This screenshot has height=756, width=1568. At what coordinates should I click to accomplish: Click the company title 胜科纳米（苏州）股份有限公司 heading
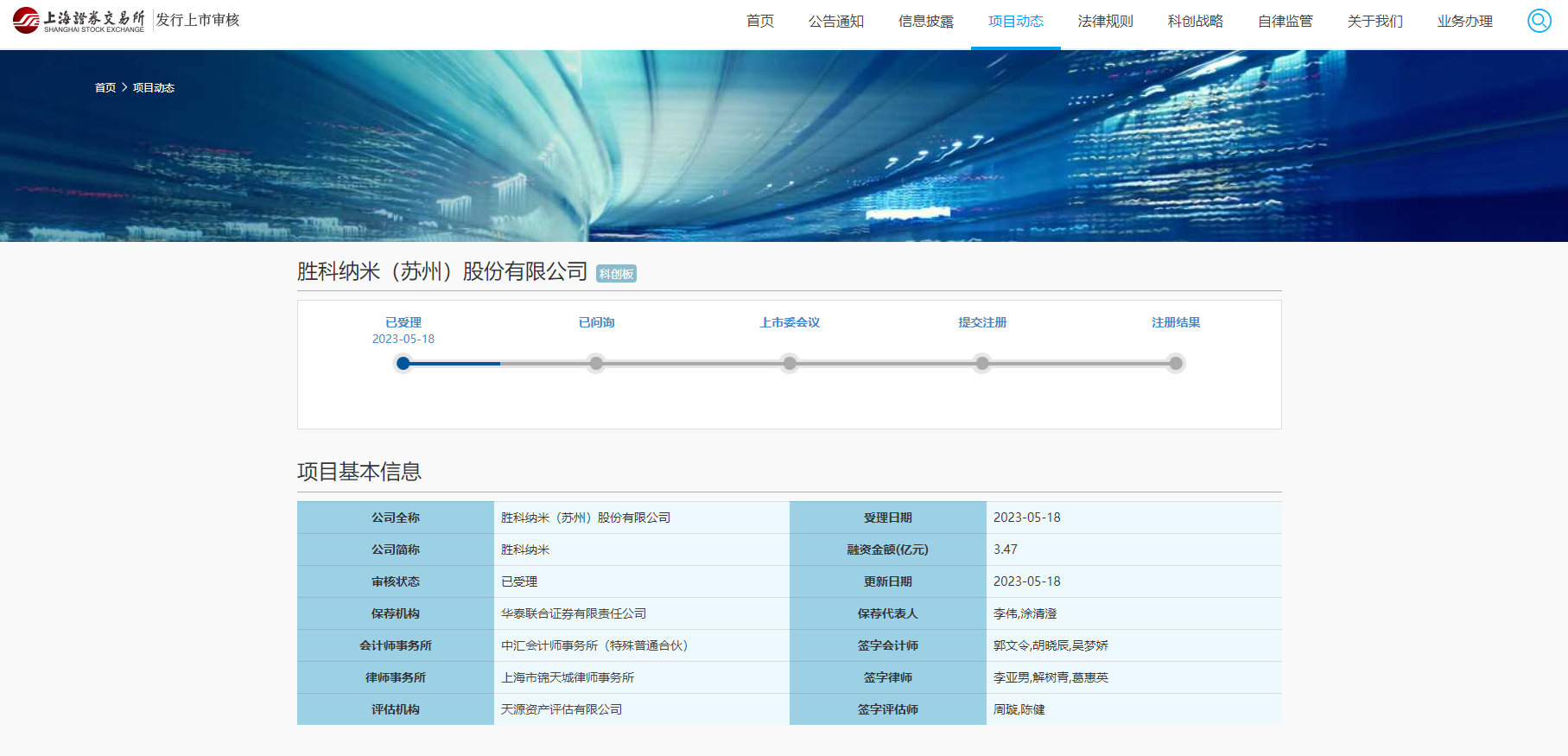point(442,271)
